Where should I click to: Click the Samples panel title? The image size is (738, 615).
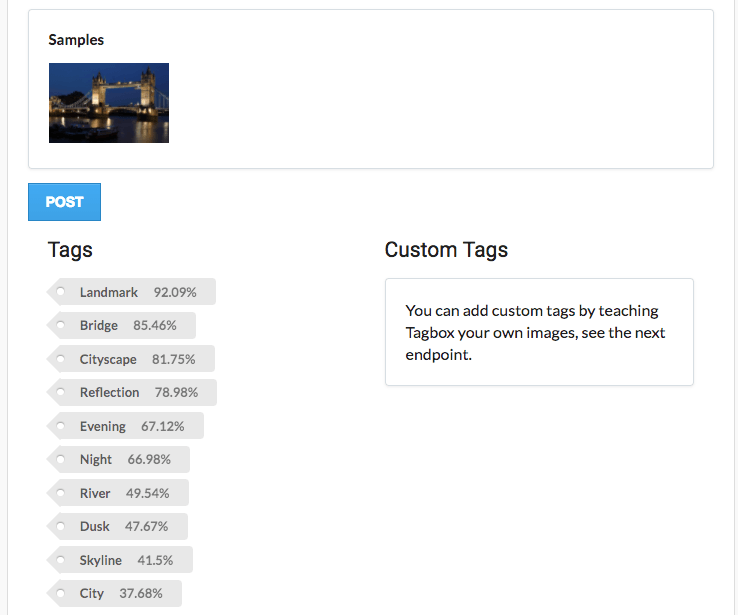click(x=76, y=40)
